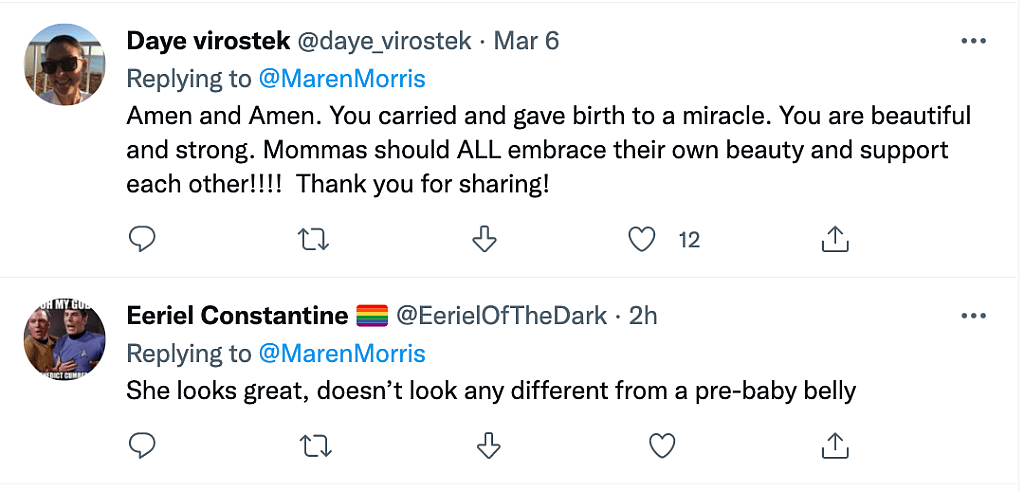This screenshot has width=1024, height=491.
Task: Open @MarenMorris link in Eeriel's reply
Action: coord(342,352)
